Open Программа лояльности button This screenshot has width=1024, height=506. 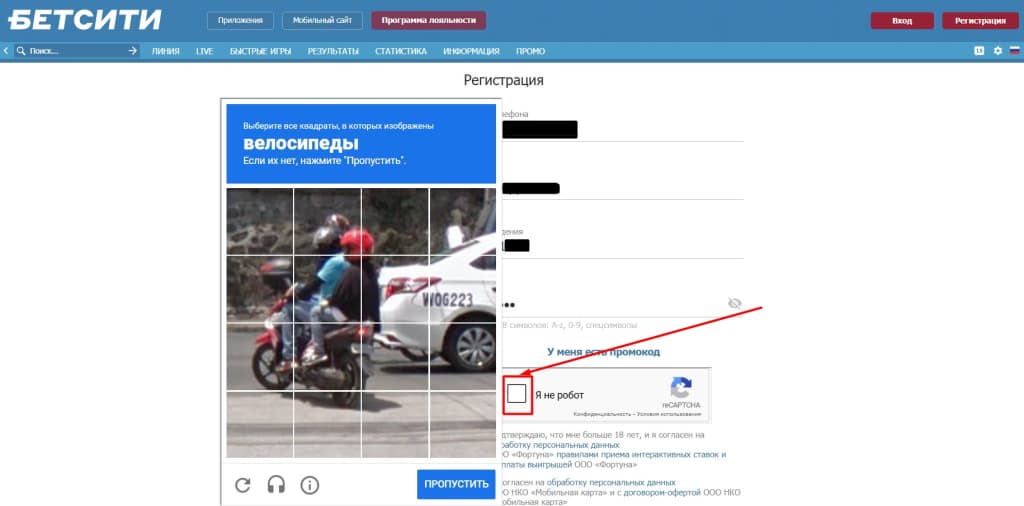pos(428,21)
